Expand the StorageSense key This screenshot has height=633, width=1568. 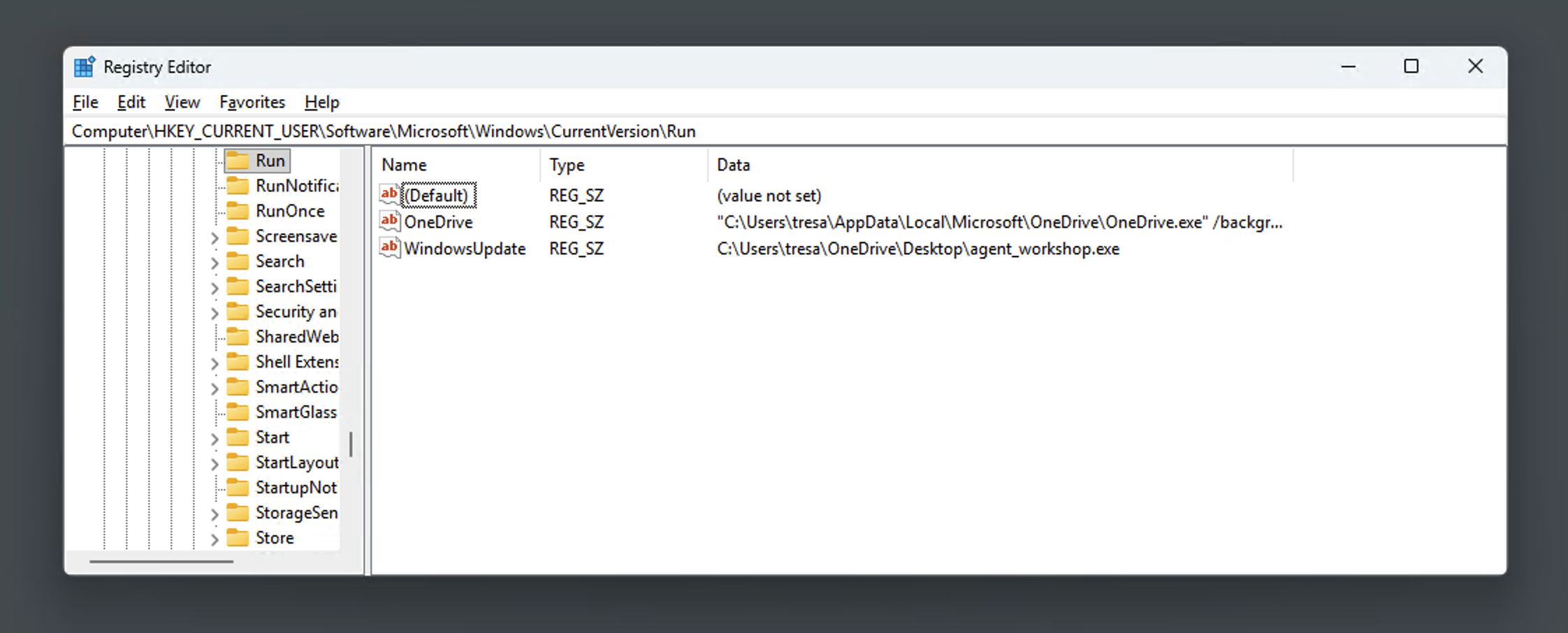pyautogui.click(x=215, y=515)
